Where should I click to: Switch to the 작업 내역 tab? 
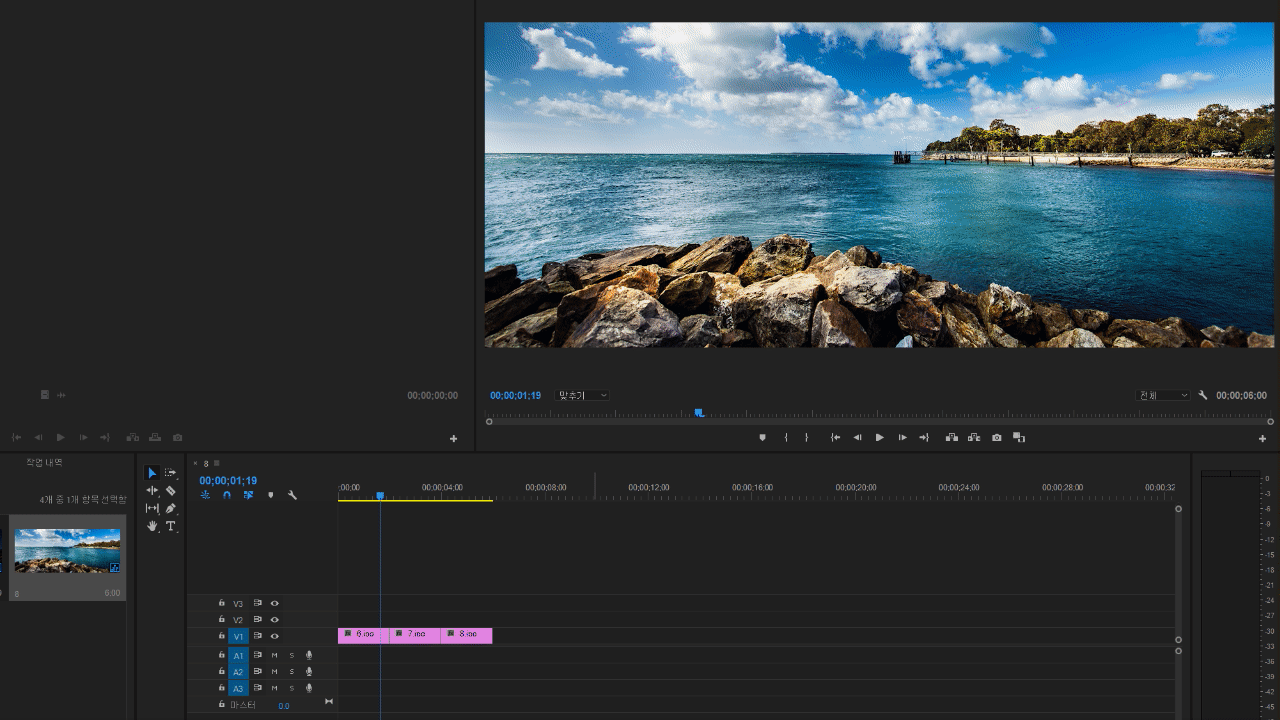pyautogui.click(x=45, y=463)
